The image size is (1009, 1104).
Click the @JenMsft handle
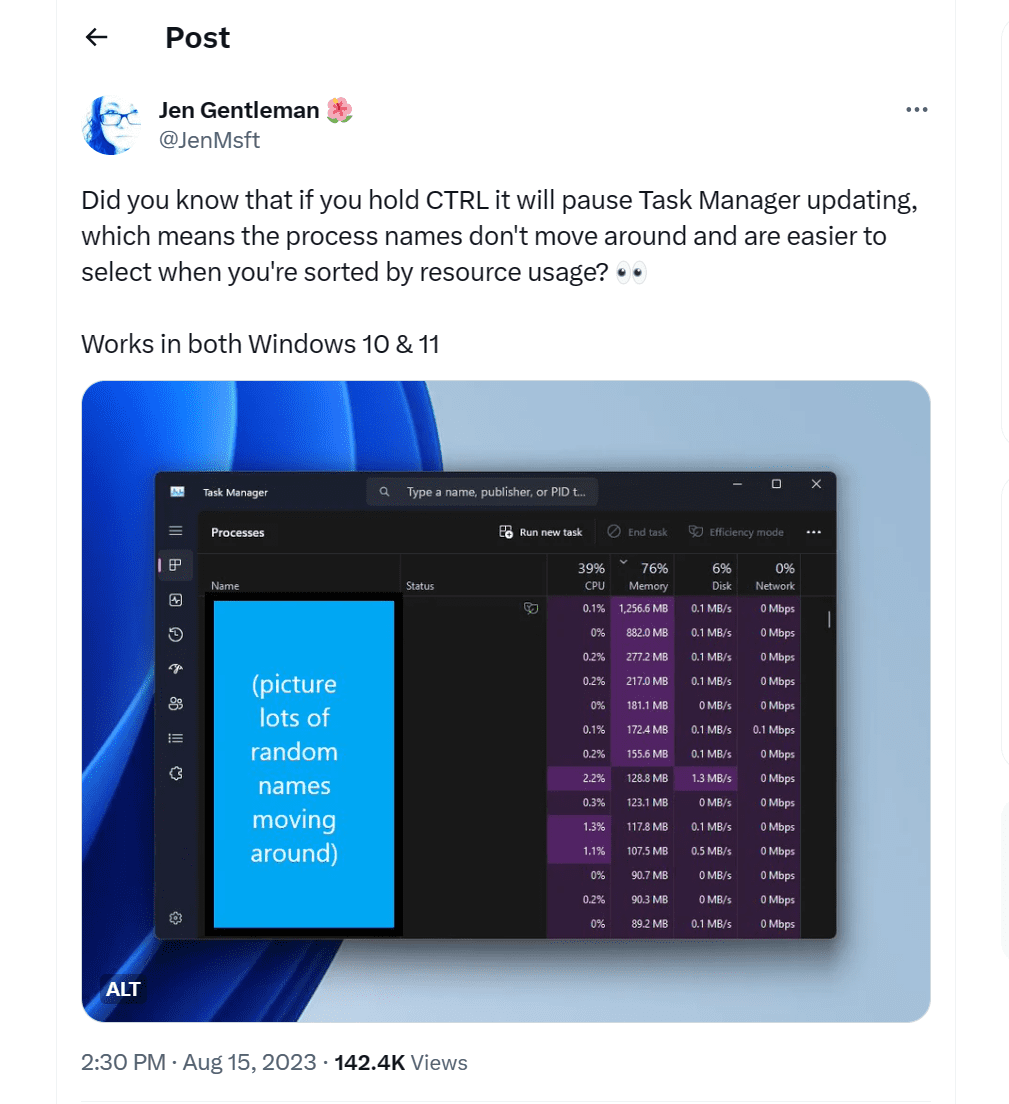[209, 140]
